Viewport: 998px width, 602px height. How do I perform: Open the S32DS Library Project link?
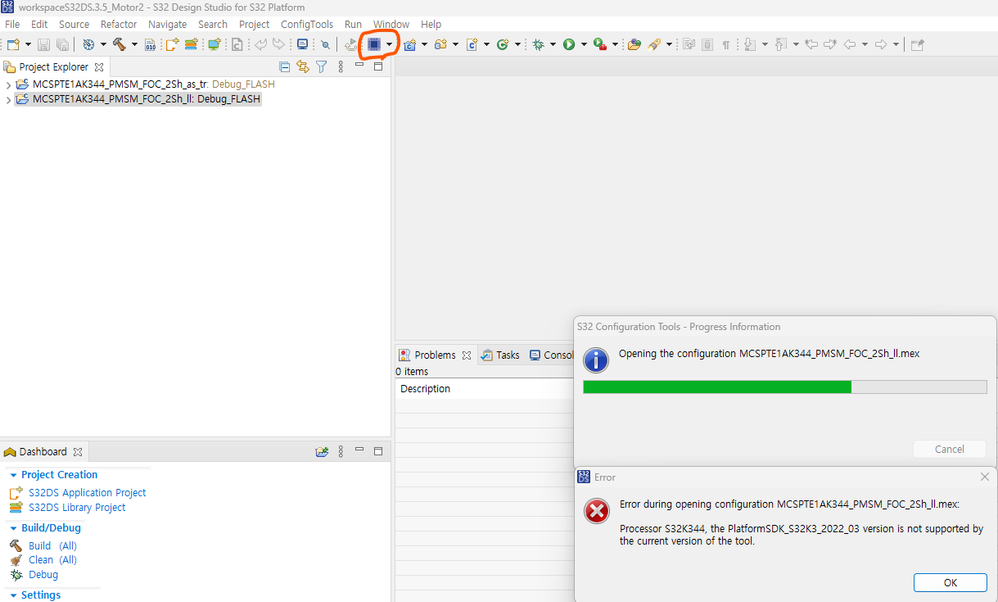point(77,507)
